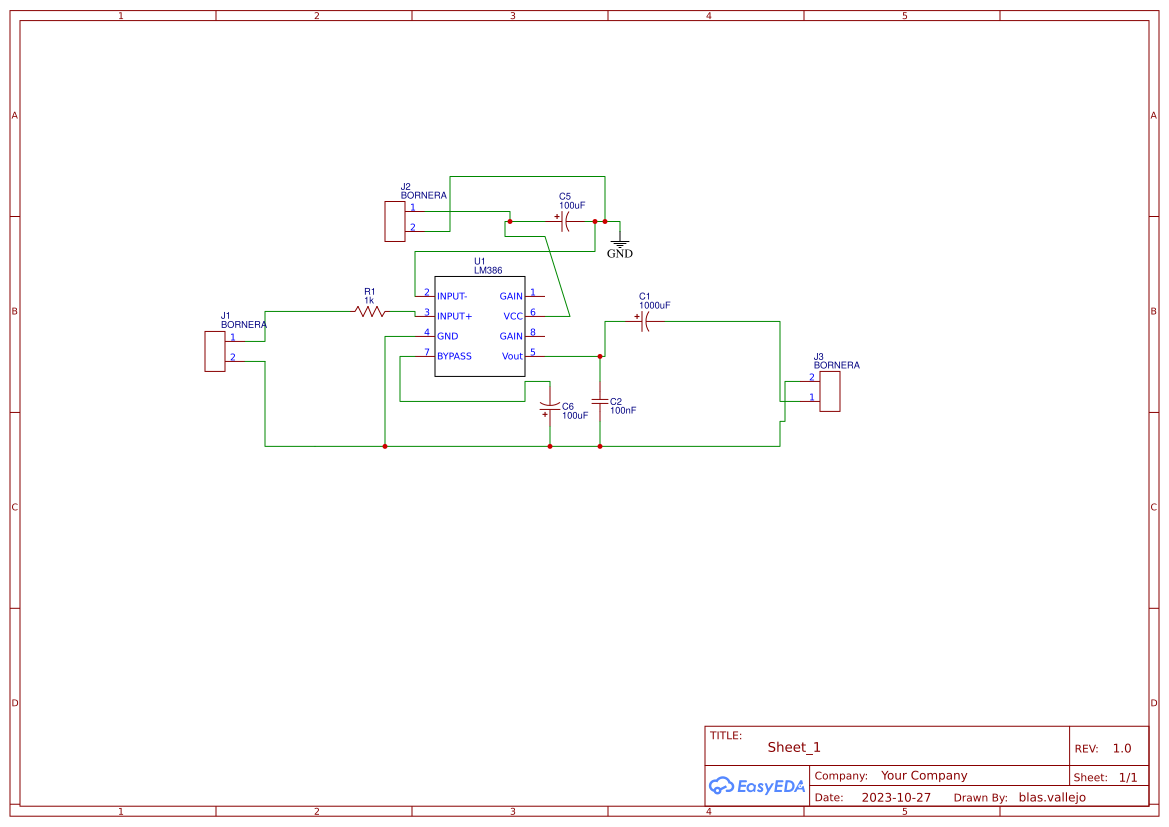Screen dimensions: 1169x827
Task: Click the EasyEDA logo
Action: coord(756,786)
